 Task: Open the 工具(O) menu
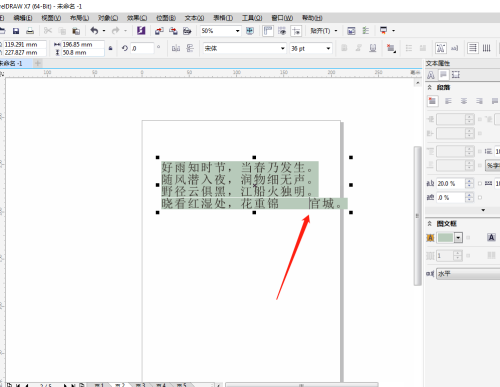click(x=252, y=18)
